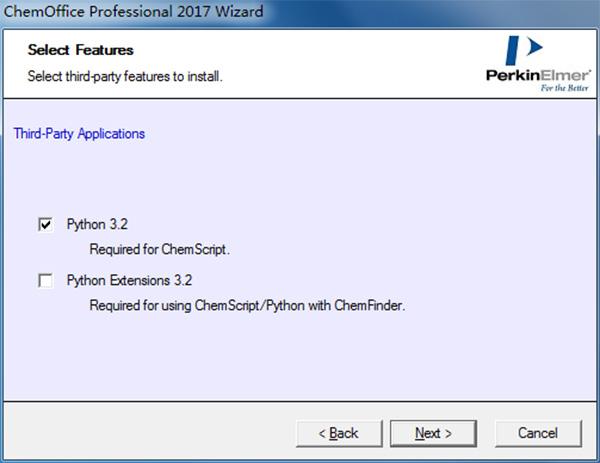Click the Select Features heading
Viewport: 600px width, 463px height.
point(80,50)
